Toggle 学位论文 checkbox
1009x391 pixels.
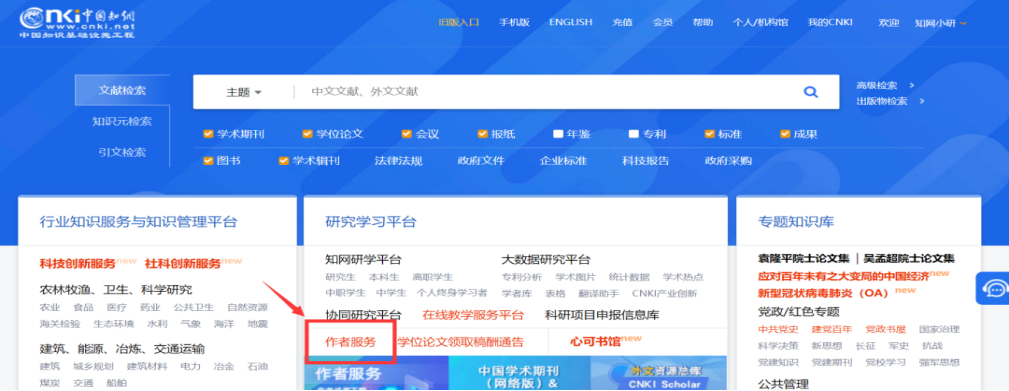coord(308,134)
